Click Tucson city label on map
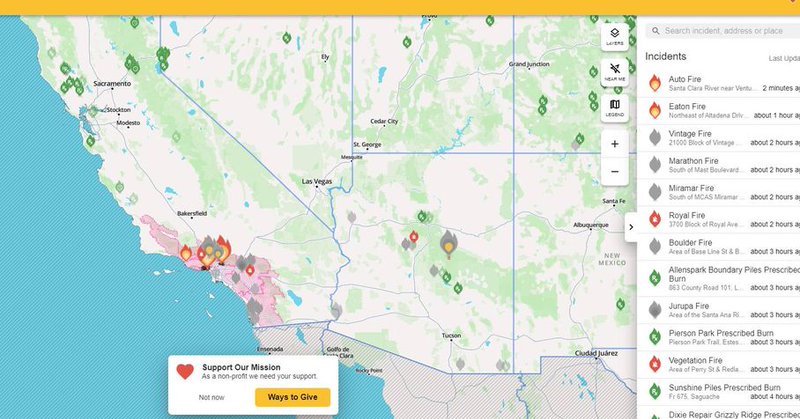The height and width of the screenshot is (419, 800). point(451,335)
